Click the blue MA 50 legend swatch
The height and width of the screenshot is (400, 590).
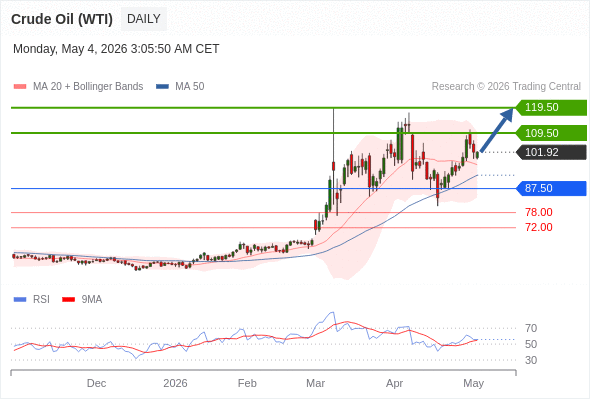pyautogui.click(x=162, y=87)
